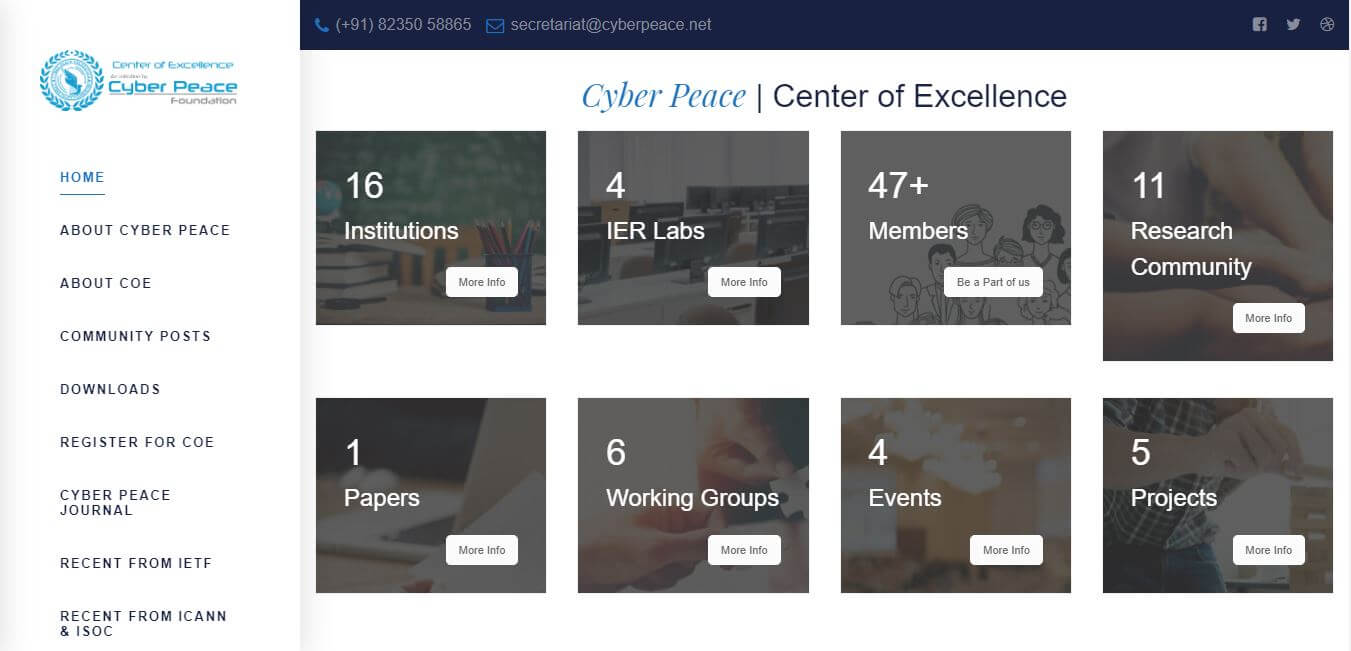Click the 47+ Members card image

956,228
